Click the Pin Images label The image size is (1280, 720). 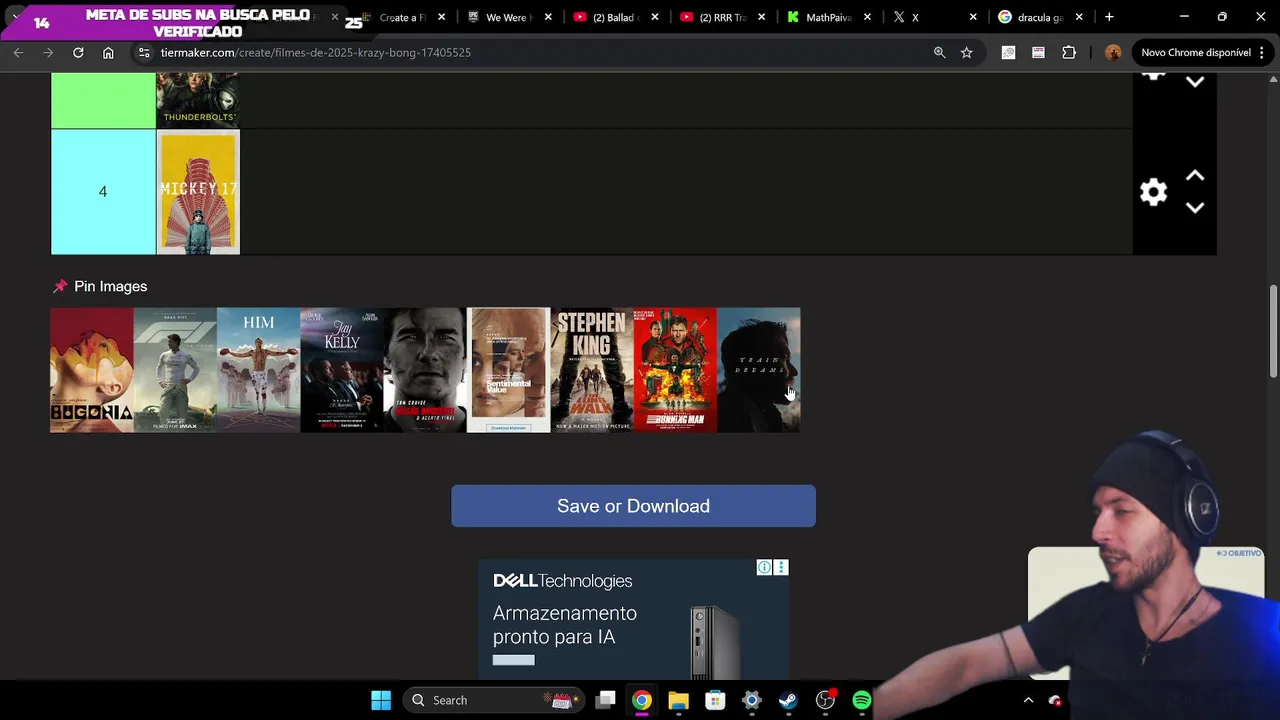pos(110,287)
